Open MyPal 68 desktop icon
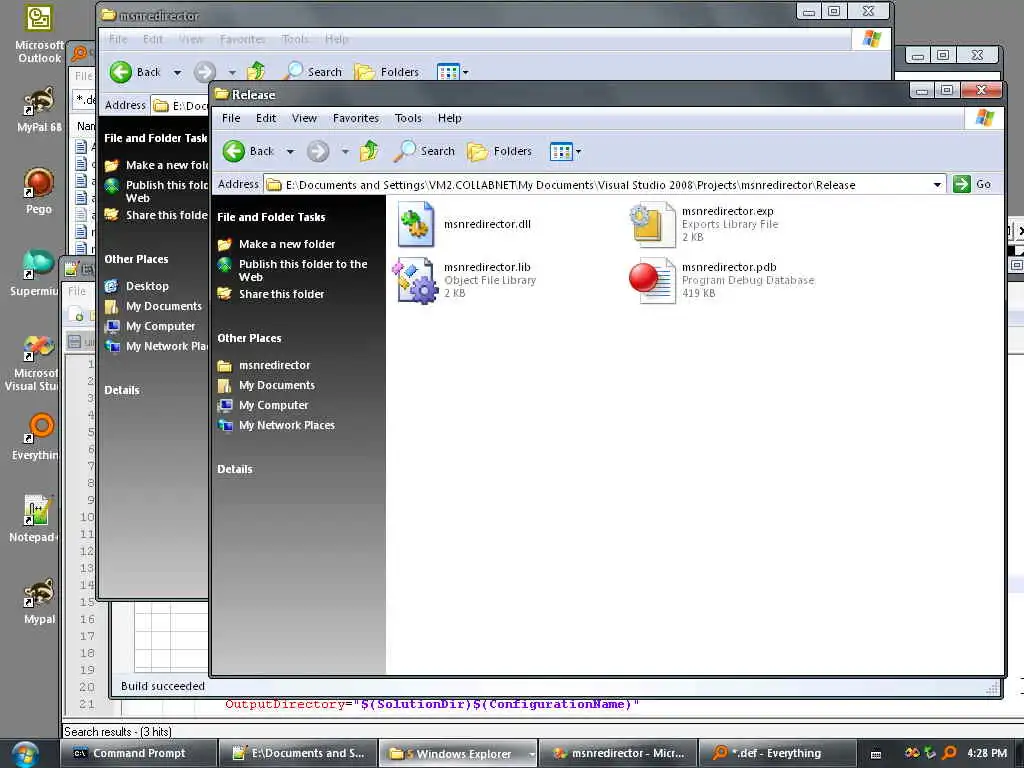The height and width of the screenshot is (768, 1024). click(39, 109)
